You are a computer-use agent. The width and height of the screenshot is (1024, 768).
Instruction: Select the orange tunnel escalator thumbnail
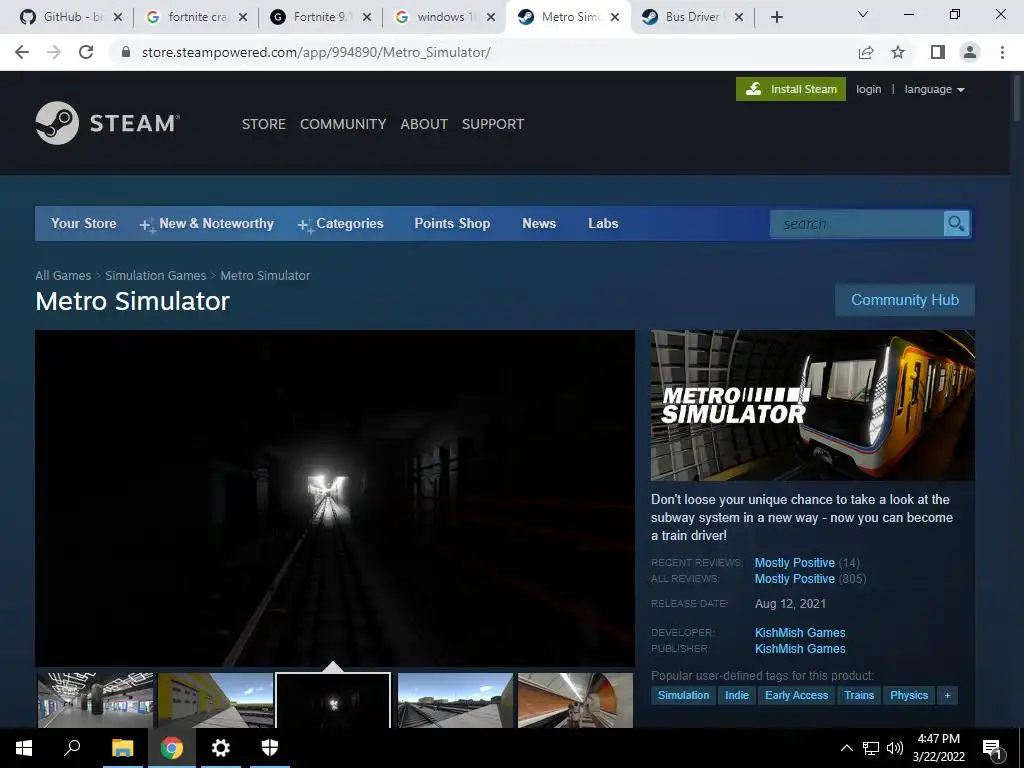[575, 700]
